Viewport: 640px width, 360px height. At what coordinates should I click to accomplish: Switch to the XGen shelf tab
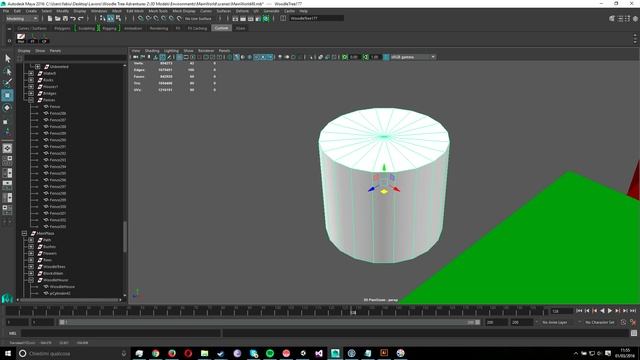pyautogui.click(x=240, y=28)
